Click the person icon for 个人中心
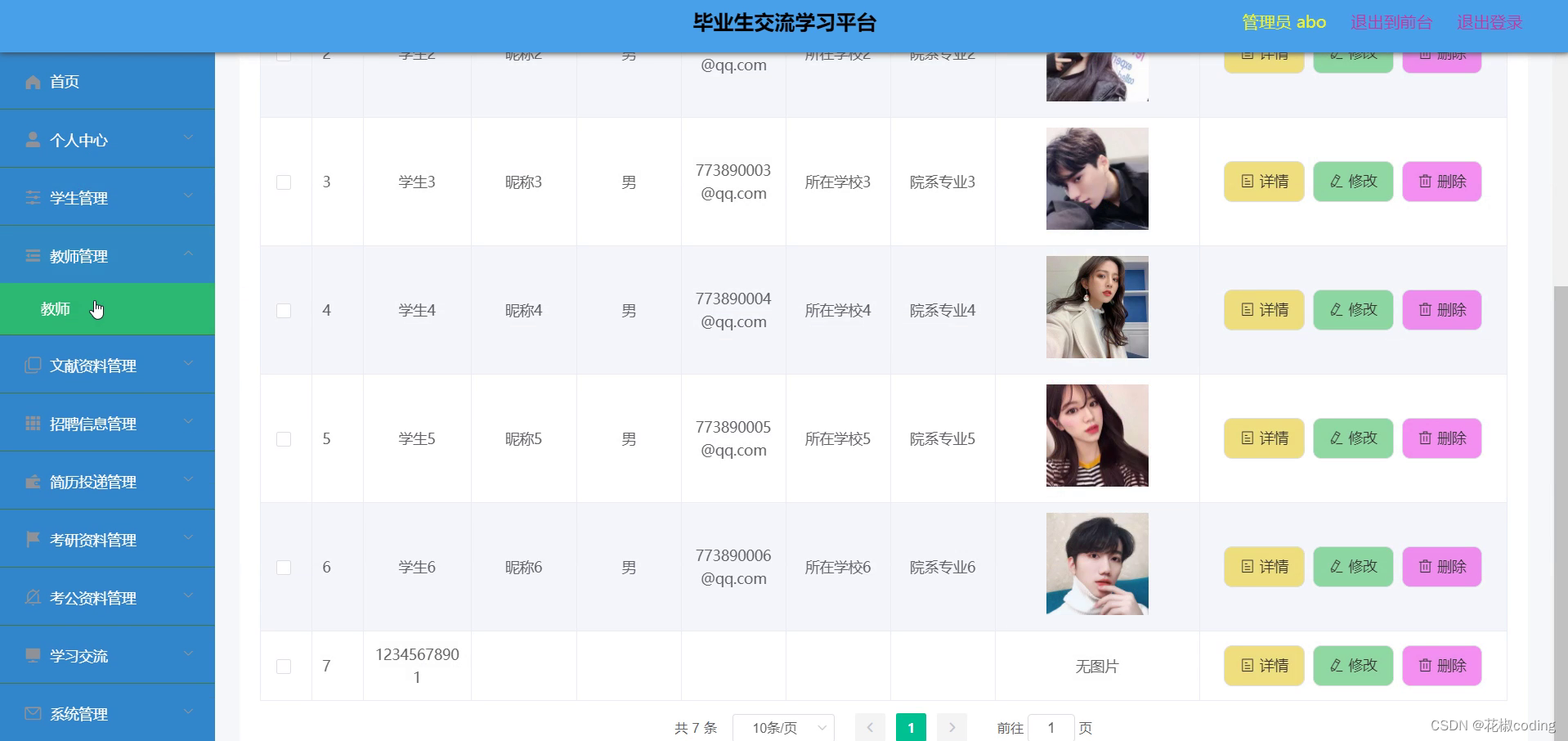1568x741 pixels. 33,140
